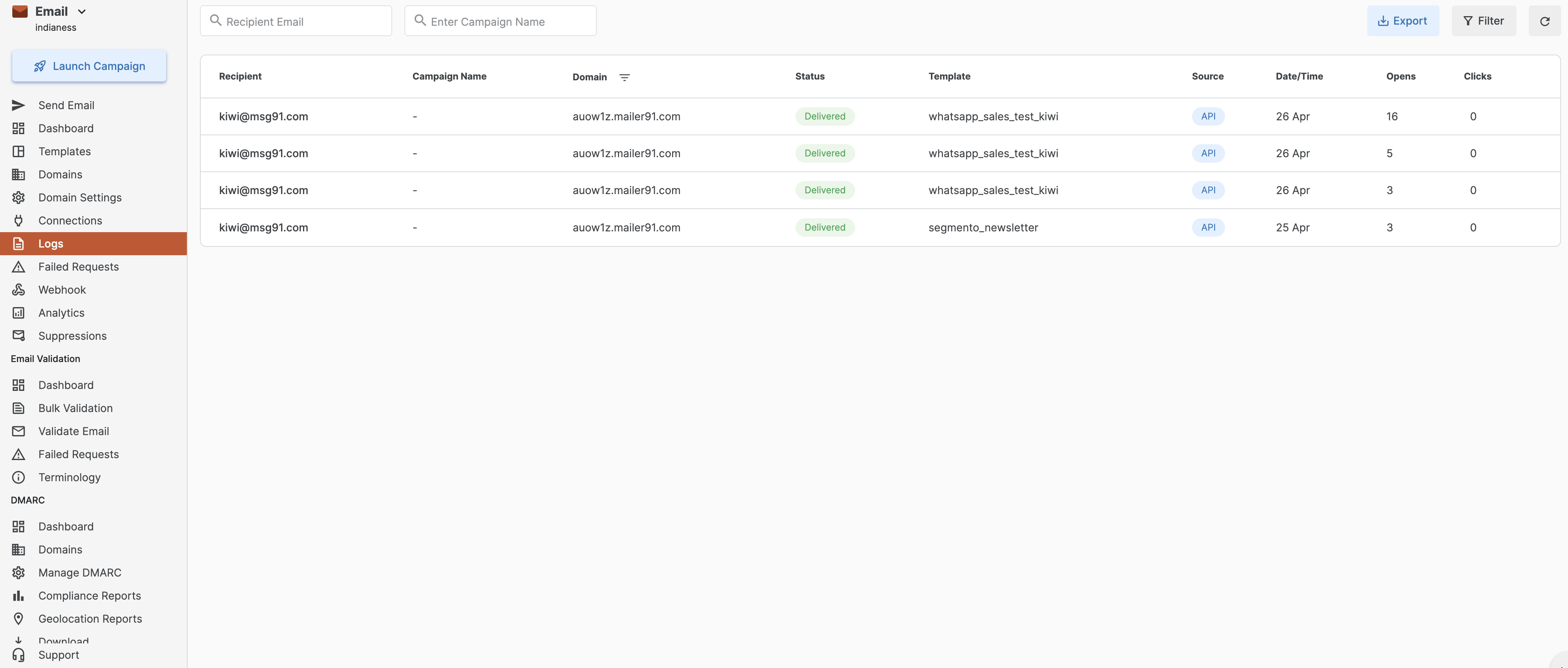
Task: Expand the Email product switcher chevron
Action: (x=82, y=12)
